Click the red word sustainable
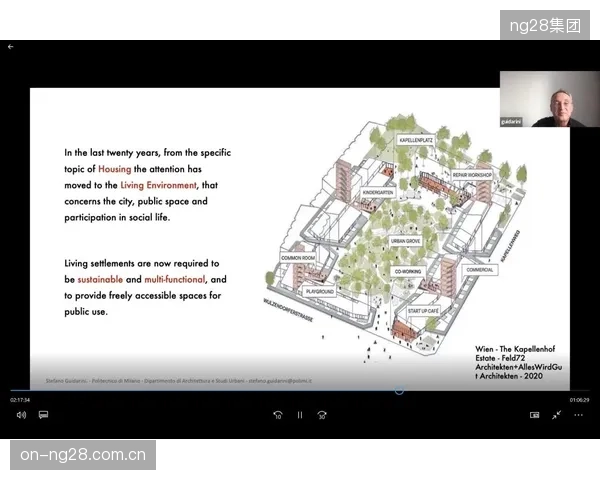Screen dimensions: 600x480 tap(100, 279)
